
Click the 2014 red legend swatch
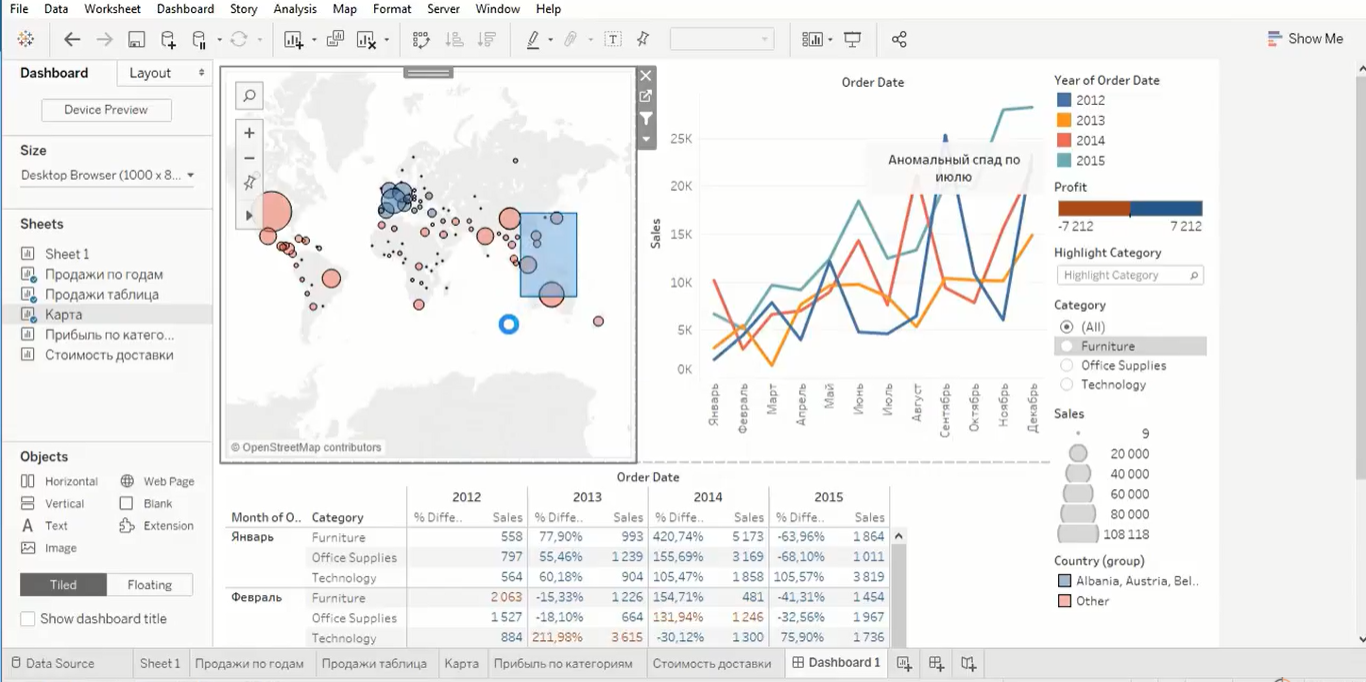click(1065, 140)
